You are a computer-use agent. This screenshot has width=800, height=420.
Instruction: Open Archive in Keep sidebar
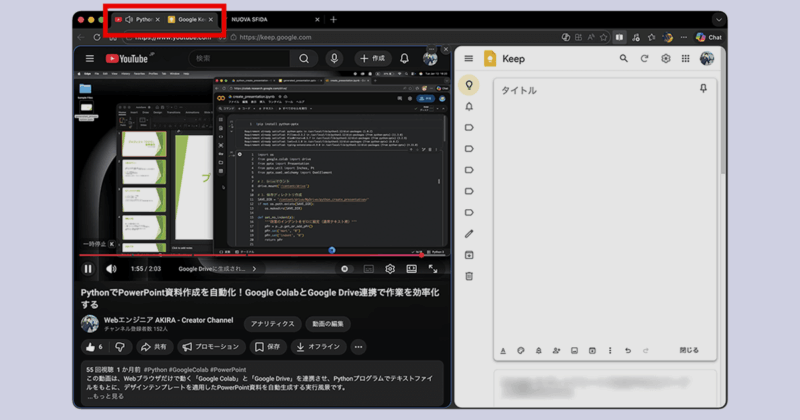click(x=469, y=255)
